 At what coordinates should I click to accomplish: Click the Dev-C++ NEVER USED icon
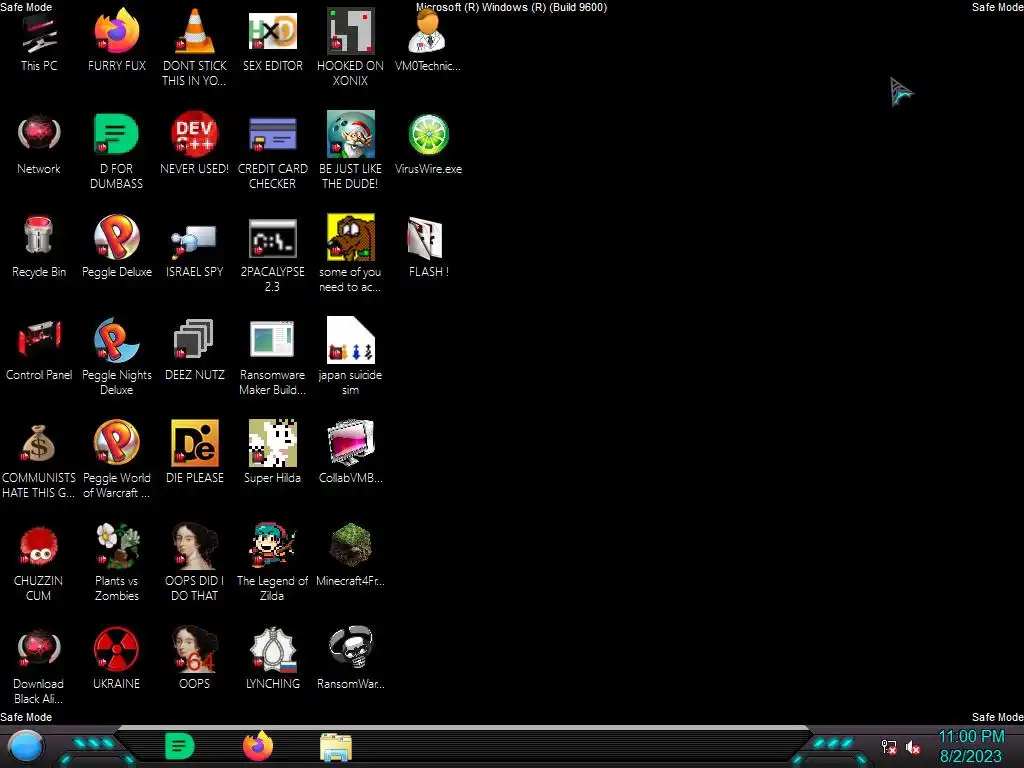pyautogui.click(x=194, y=134)
